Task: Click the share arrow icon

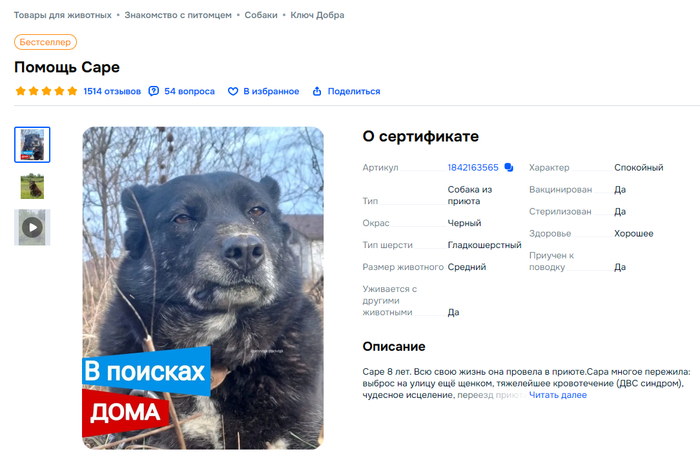Action: click(x=317, y=91)
